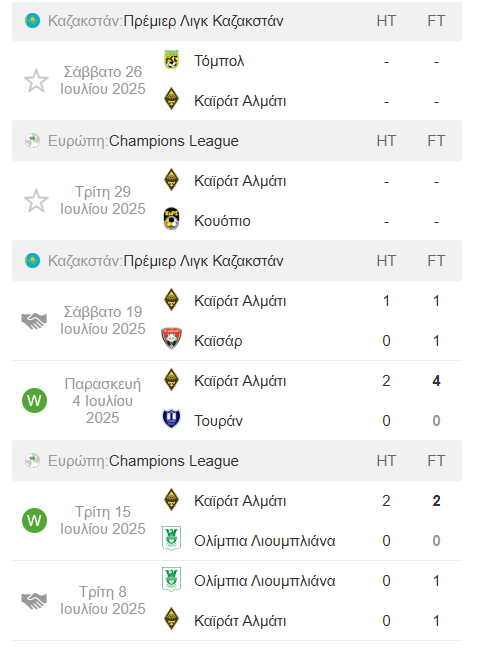Click the Europe globe icon in last Champions League header
The width and height of the screenshot is (480, 651).
coord(32,461)
